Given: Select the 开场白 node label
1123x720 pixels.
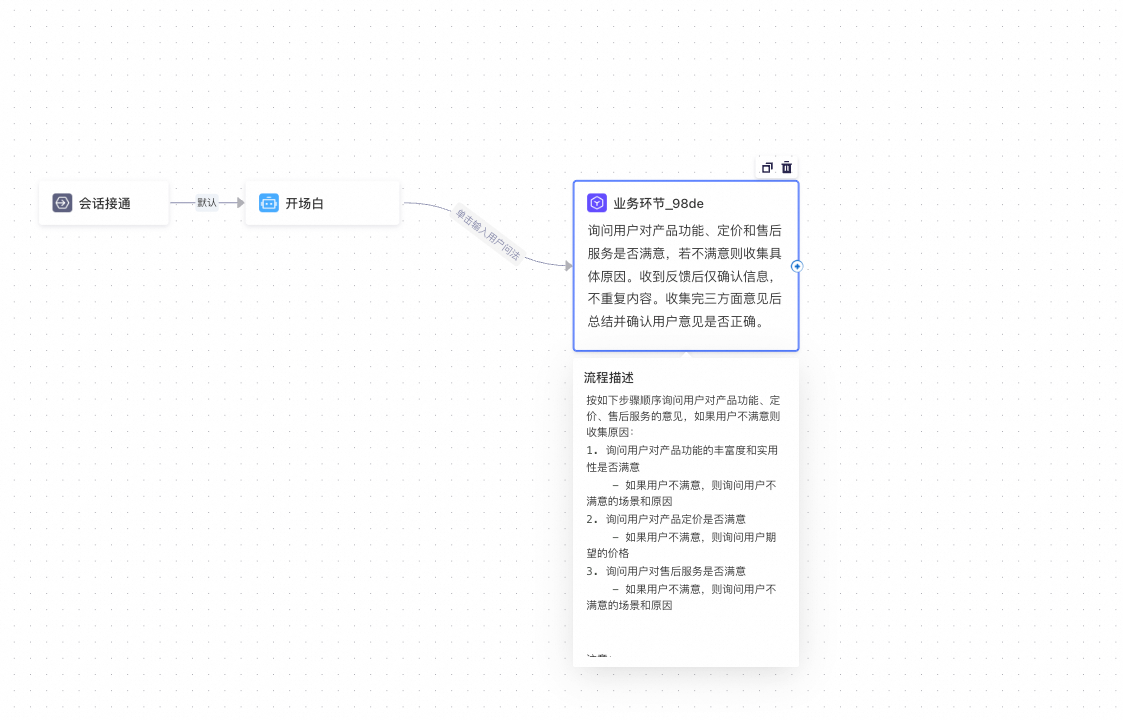Looking at the screenshot, I should coord(304,203).
